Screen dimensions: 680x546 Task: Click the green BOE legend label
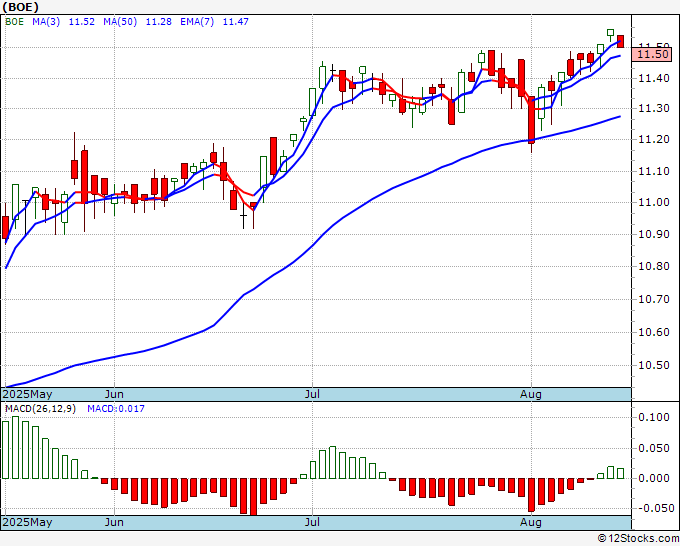pos(14,22)
